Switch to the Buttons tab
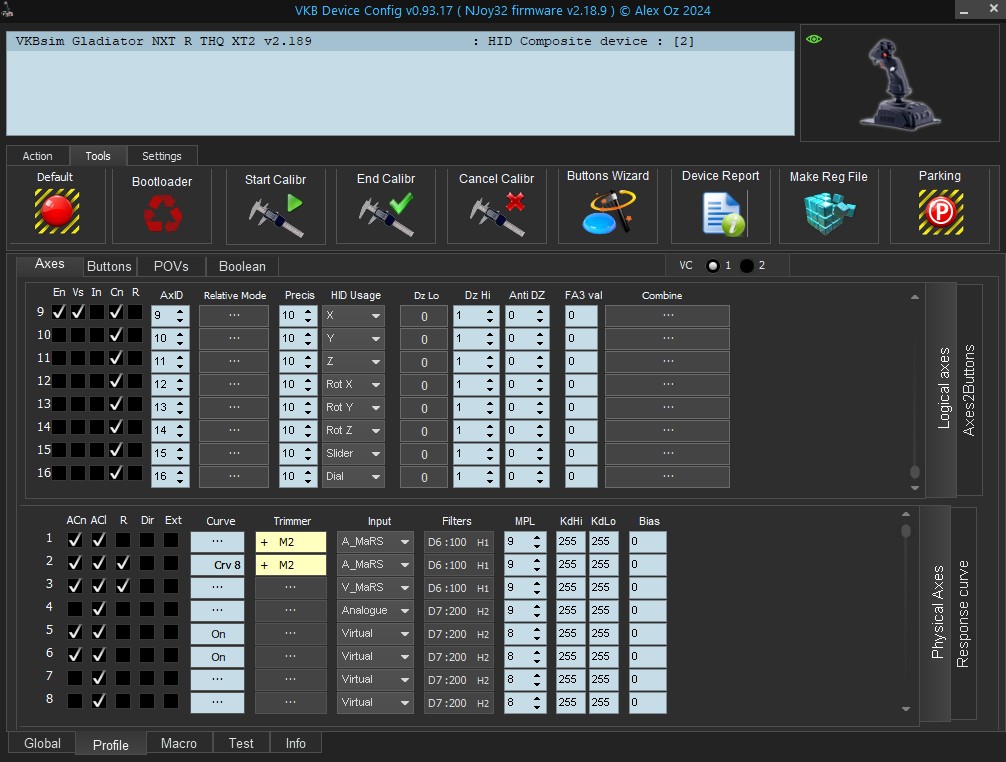This screenshot has height=762, width=1006. (109, 266)
